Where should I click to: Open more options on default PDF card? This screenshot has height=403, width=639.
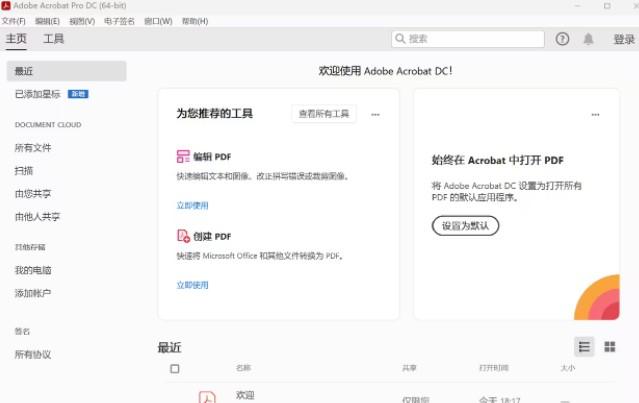pyautogui.click(x=595, y=115)
